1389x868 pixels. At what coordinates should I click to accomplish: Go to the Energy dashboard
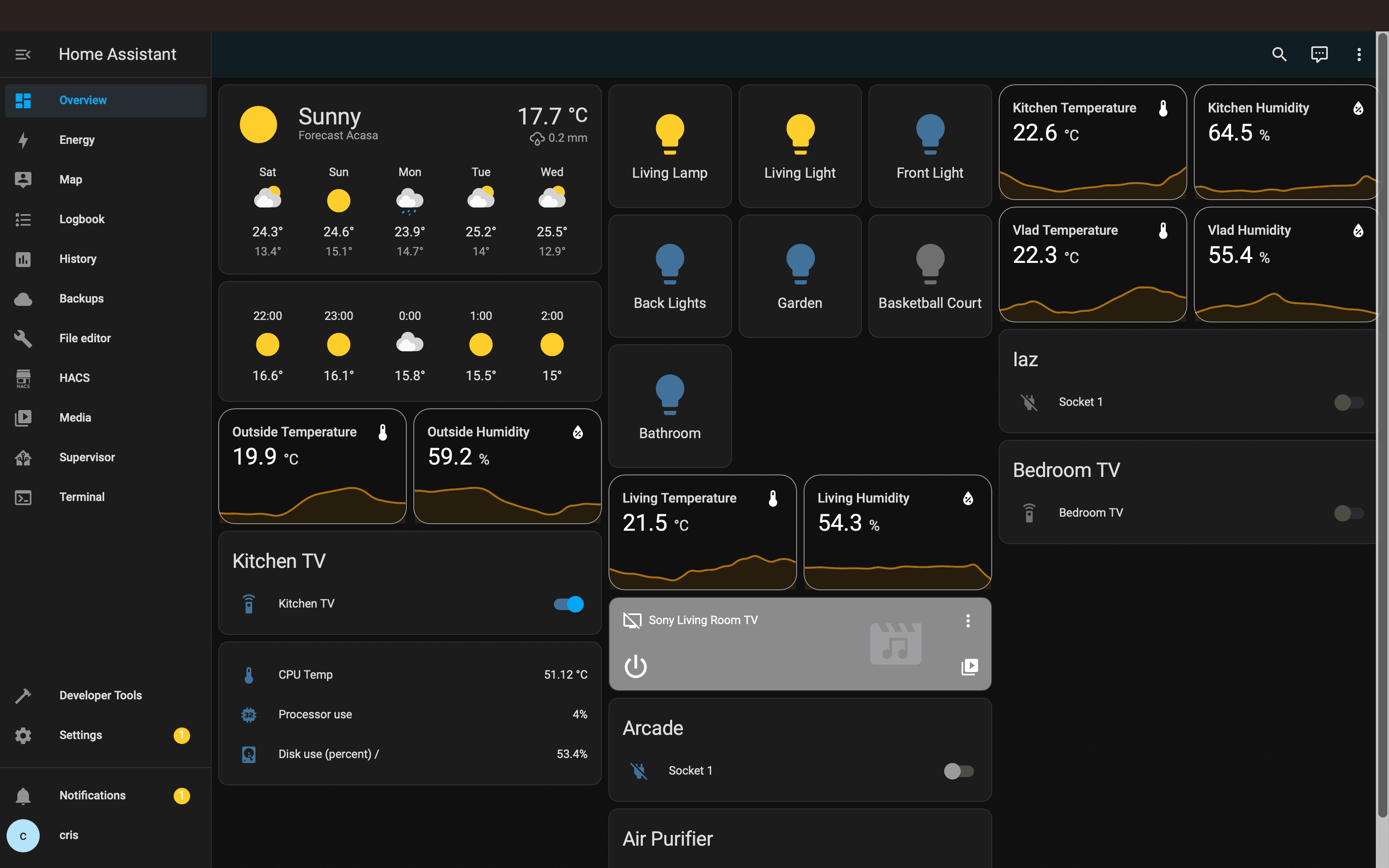point(77,140)
